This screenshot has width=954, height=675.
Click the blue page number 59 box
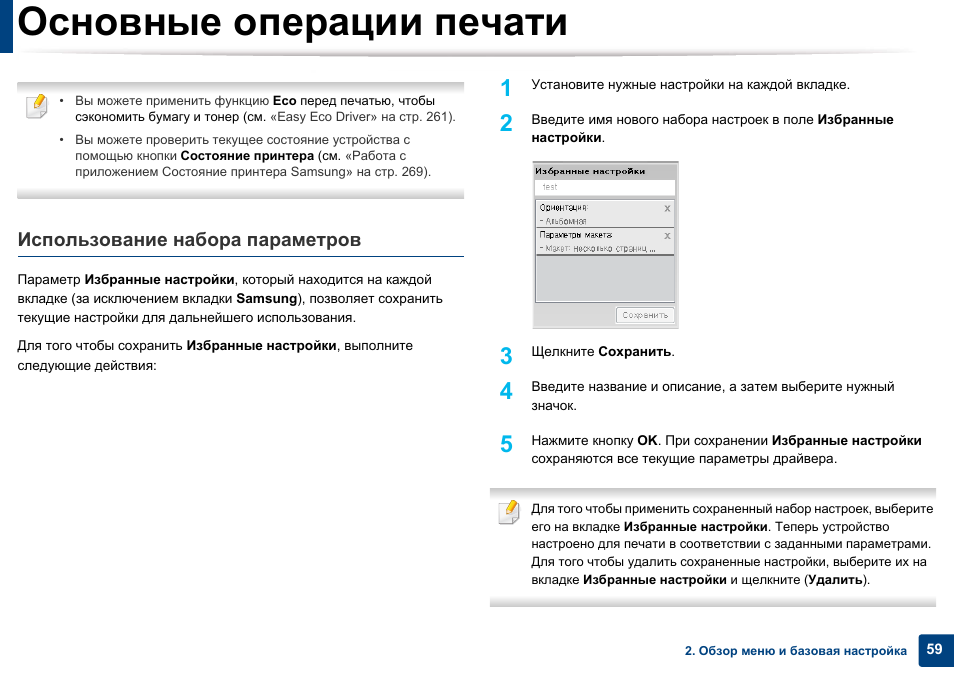point(933,650)
